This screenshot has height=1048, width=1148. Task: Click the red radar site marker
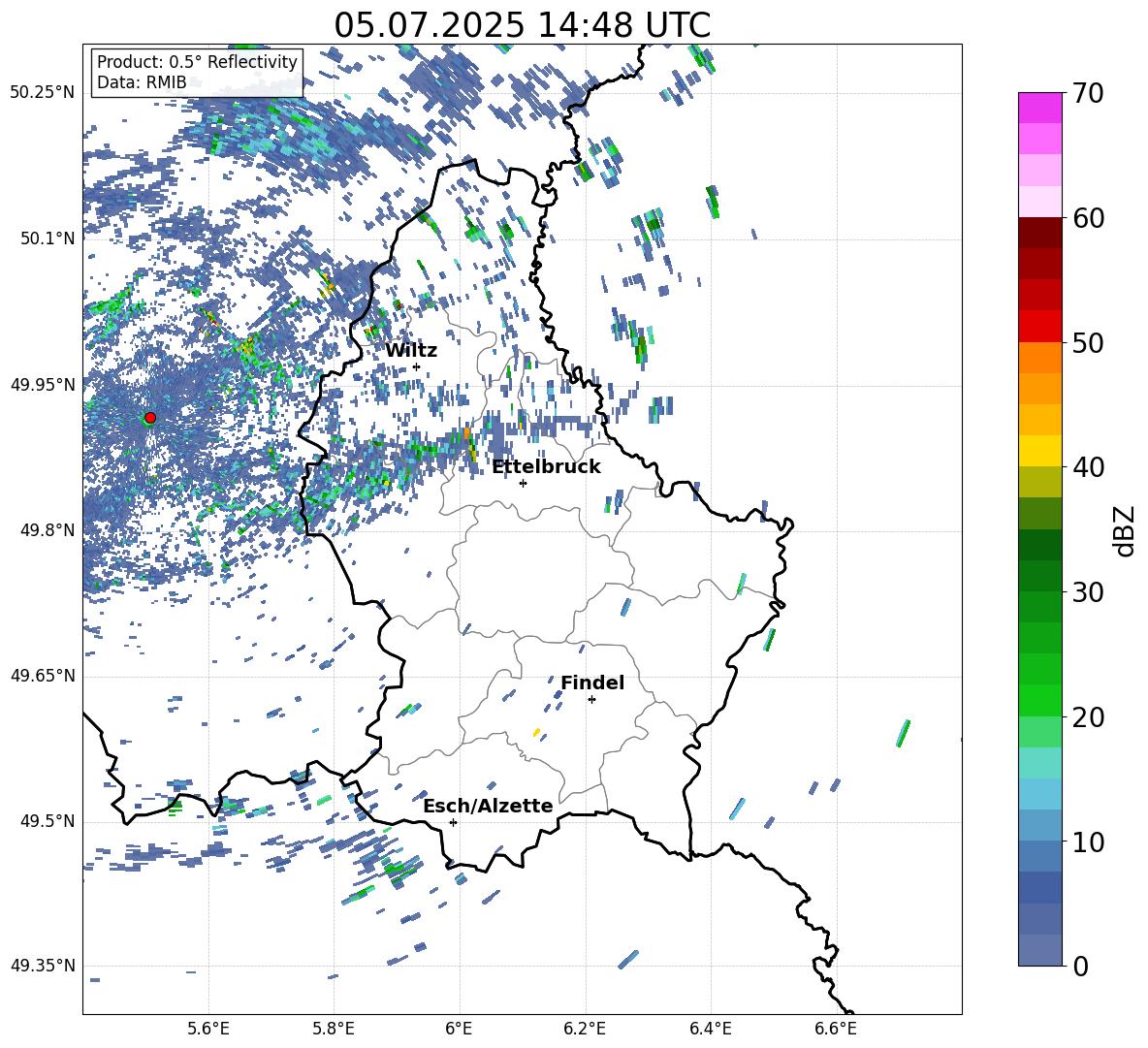pyautogui.click(x=150, y=418)
